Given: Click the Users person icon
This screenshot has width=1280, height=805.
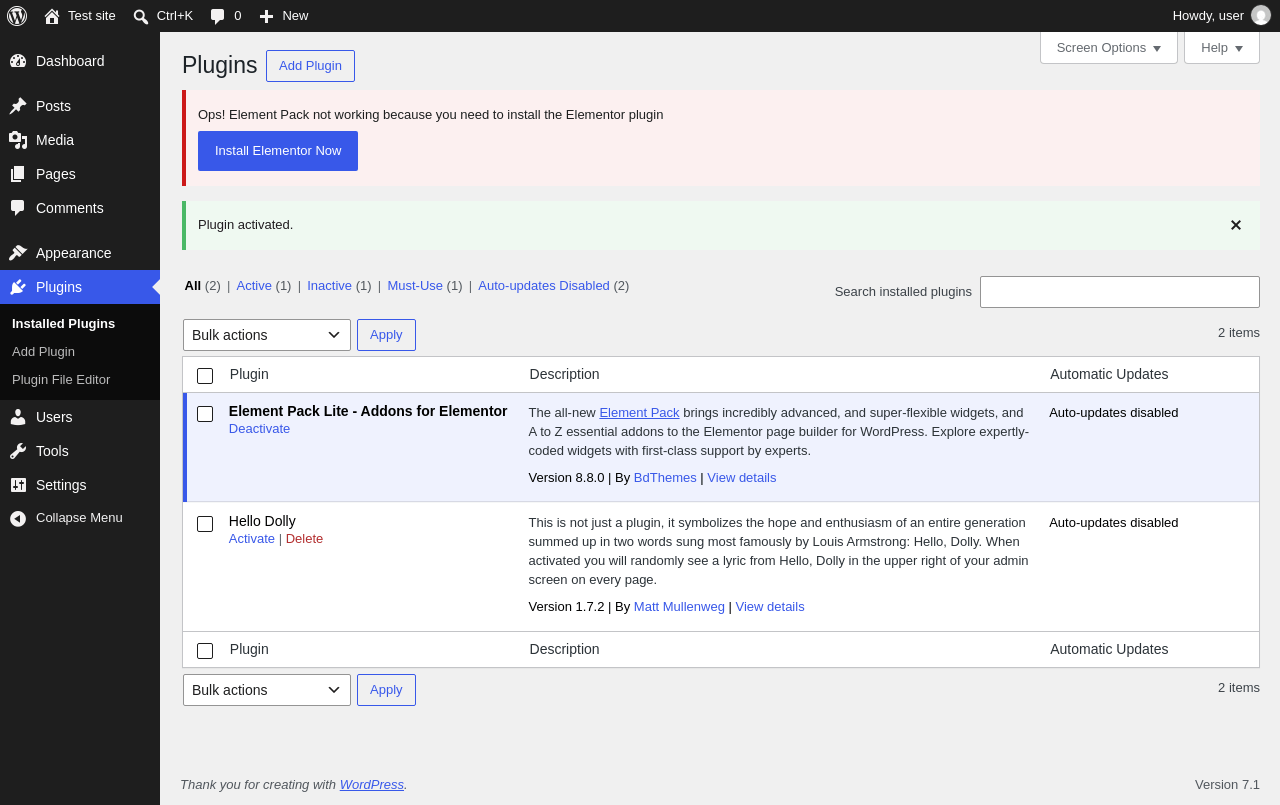Looking at the screenshot, I should pos(18,417).
